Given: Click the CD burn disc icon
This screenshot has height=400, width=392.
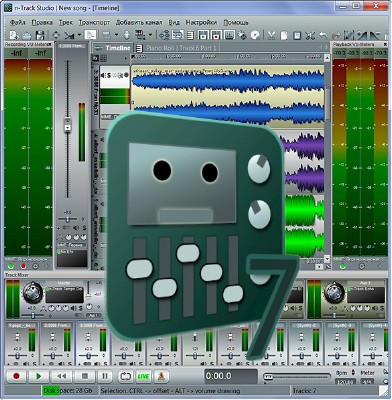Looking at the screenshot, I should click(x=255, y=35).
